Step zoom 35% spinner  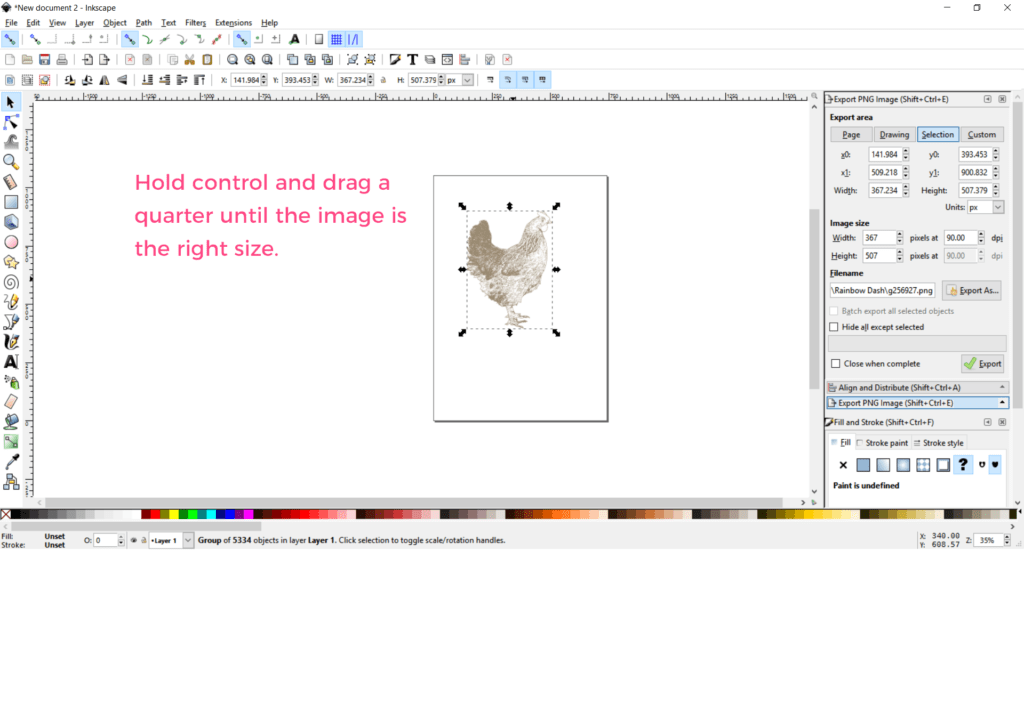click(x=1007, y=540)
